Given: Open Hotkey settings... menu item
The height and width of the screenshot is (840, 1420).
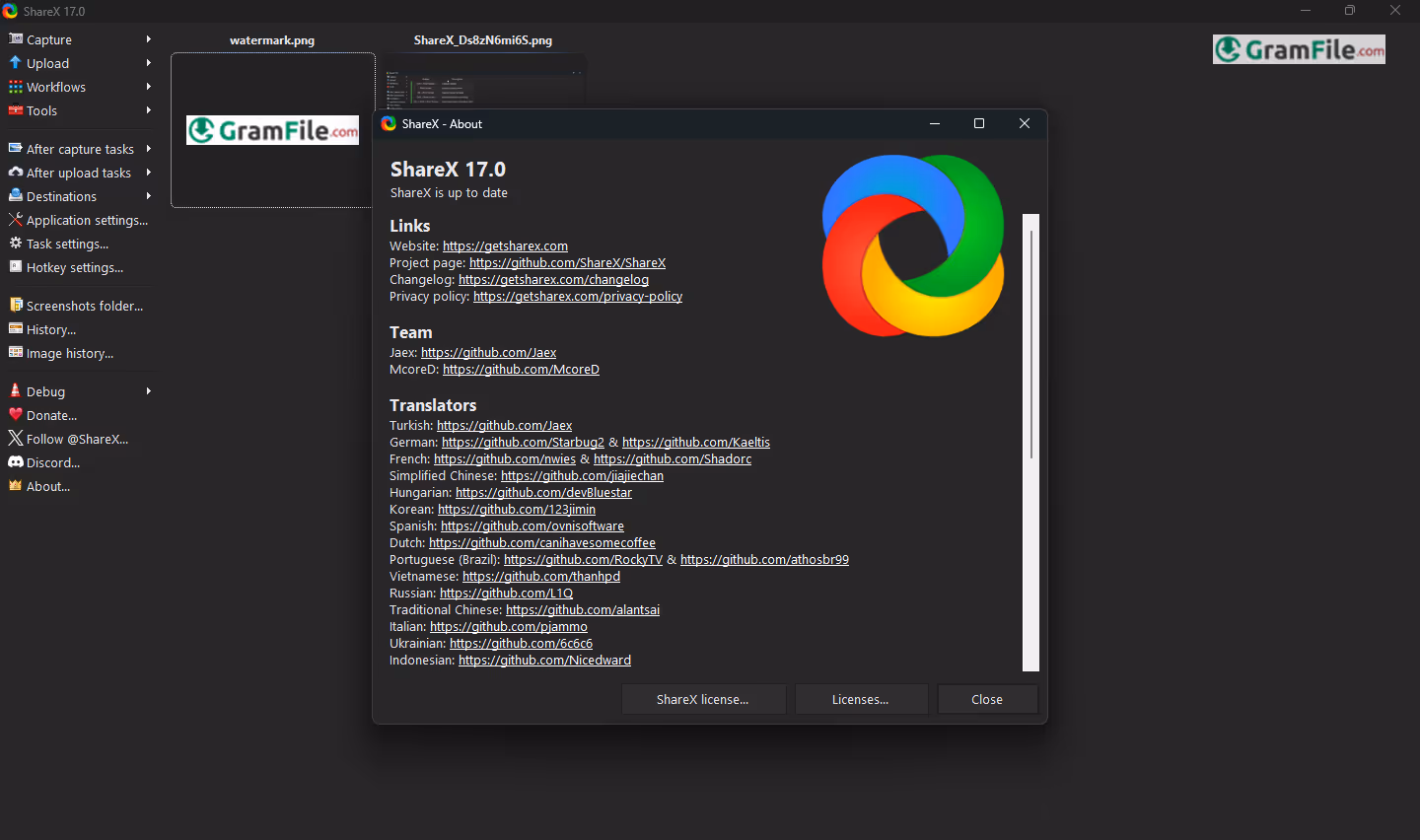Looking at the screenshot, I should click(x=79, y=267).
